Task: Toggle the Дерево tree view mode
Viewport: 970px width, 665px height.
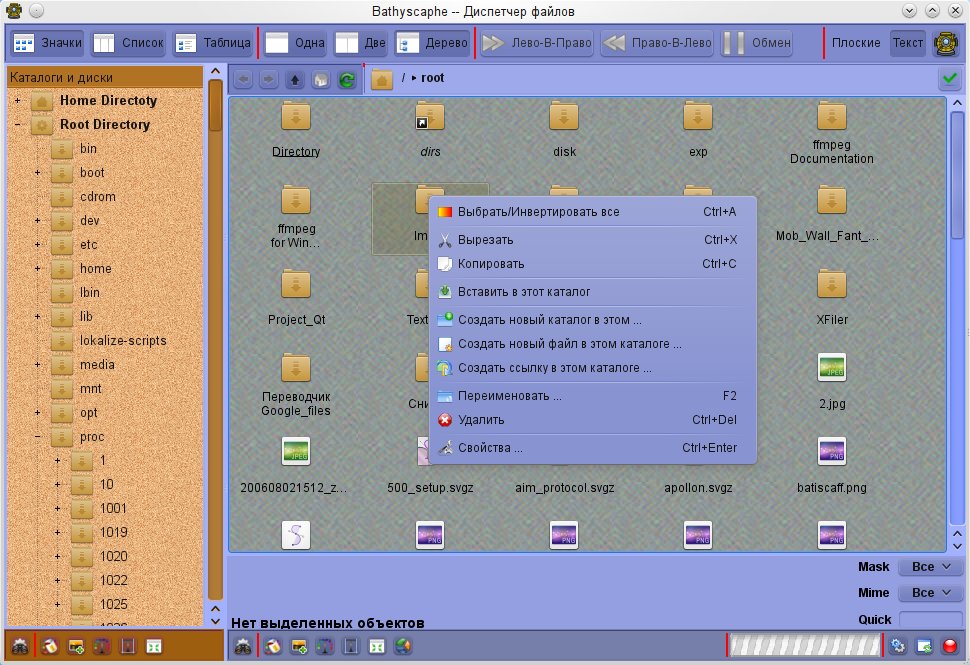Action: tap(432, 43)
